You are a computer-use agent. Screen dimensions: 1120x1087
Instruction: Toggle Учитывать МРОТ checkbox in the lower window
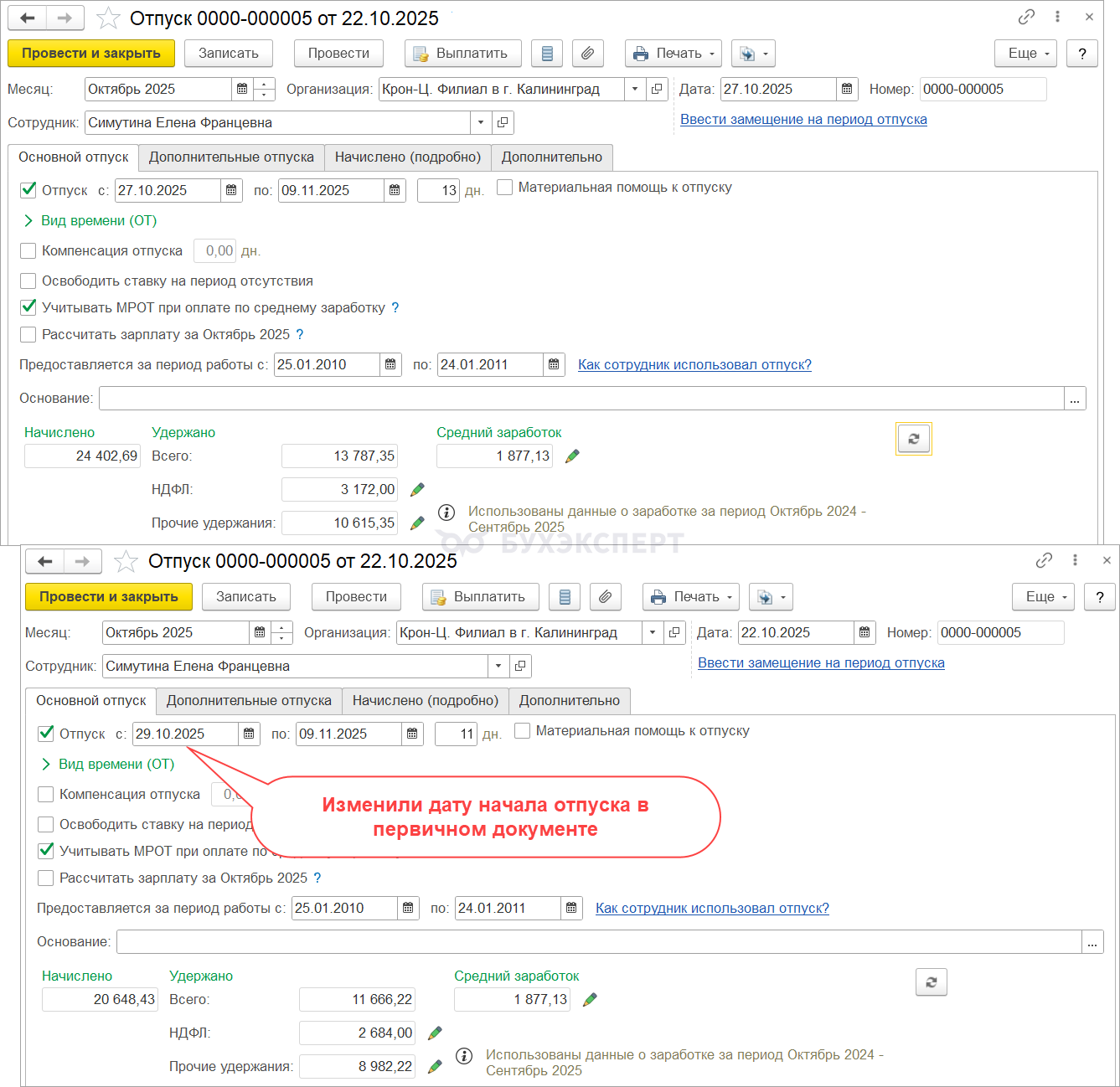[46, 851]
